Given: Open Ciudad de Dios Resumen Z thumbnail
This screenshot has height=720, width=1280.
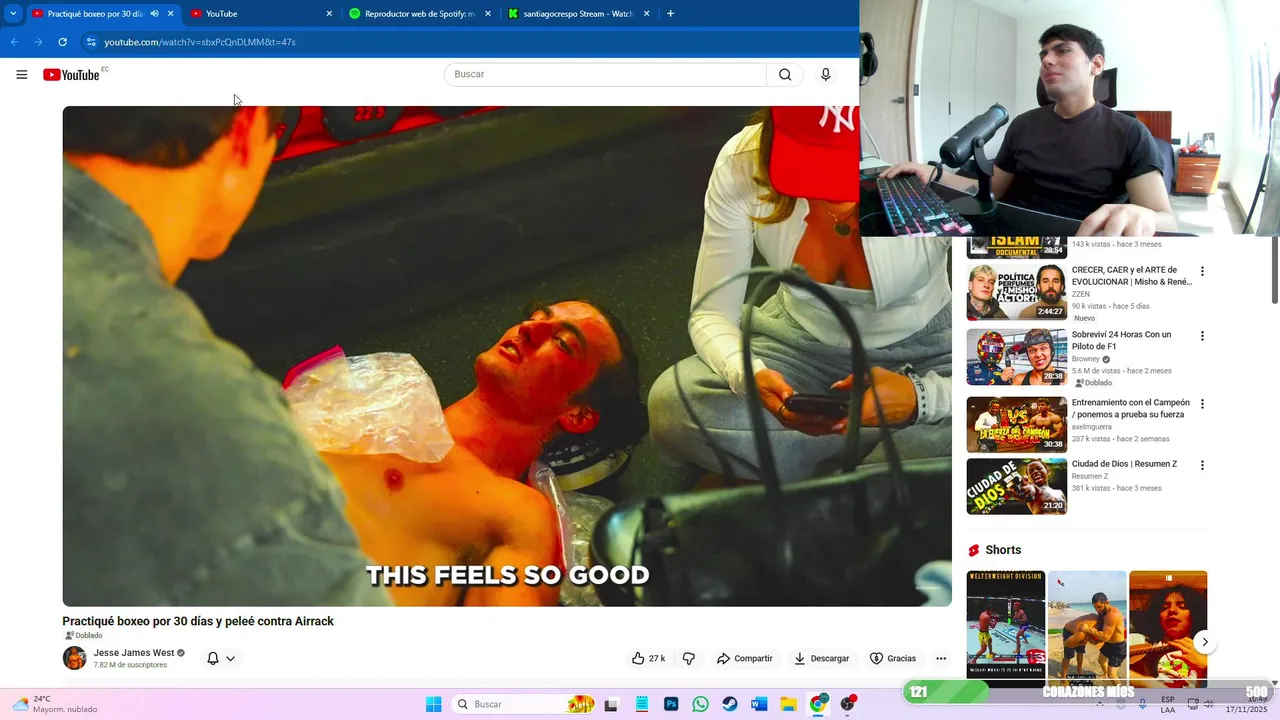Looking at the screenshot, I should tap(1016, 486).
